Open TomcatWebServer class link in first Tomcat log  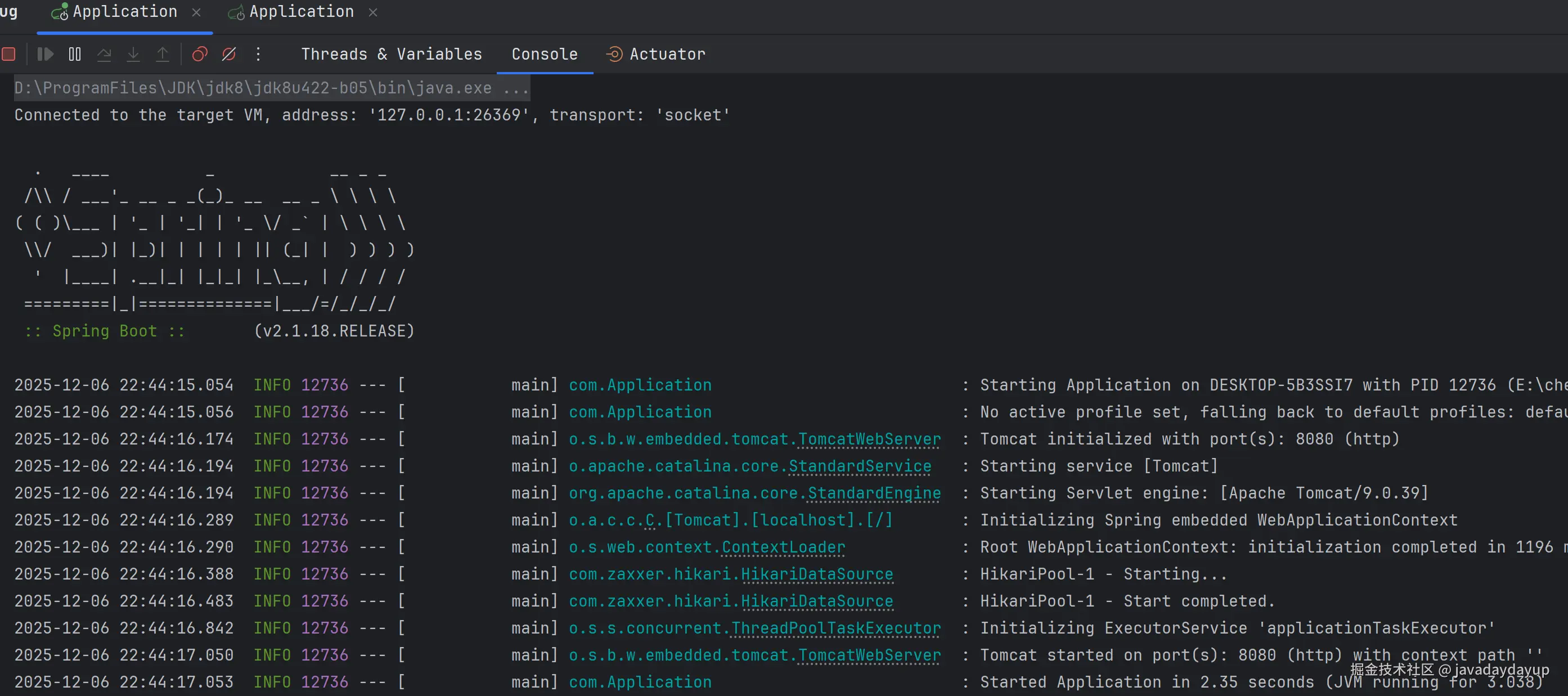pyautogui.click(x=869, y=439)
